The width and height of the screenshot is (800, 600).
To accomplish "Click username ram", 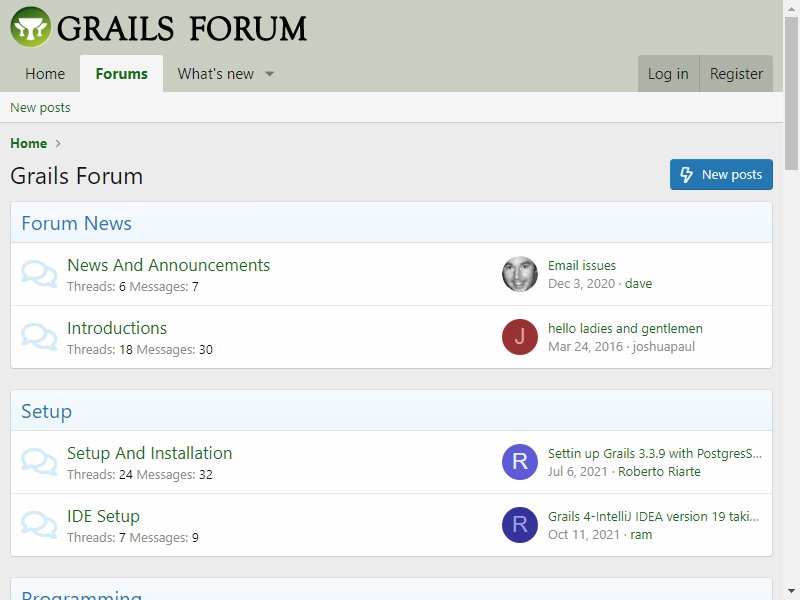I will tap(641, 535).
